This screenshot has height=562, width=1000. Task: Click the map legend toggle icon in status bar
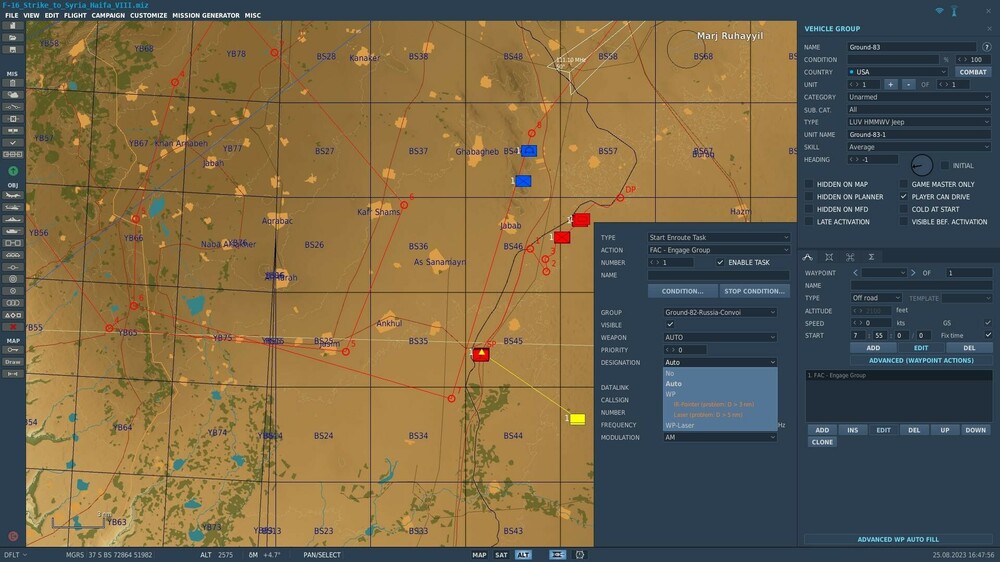click(x=557, y=555)
